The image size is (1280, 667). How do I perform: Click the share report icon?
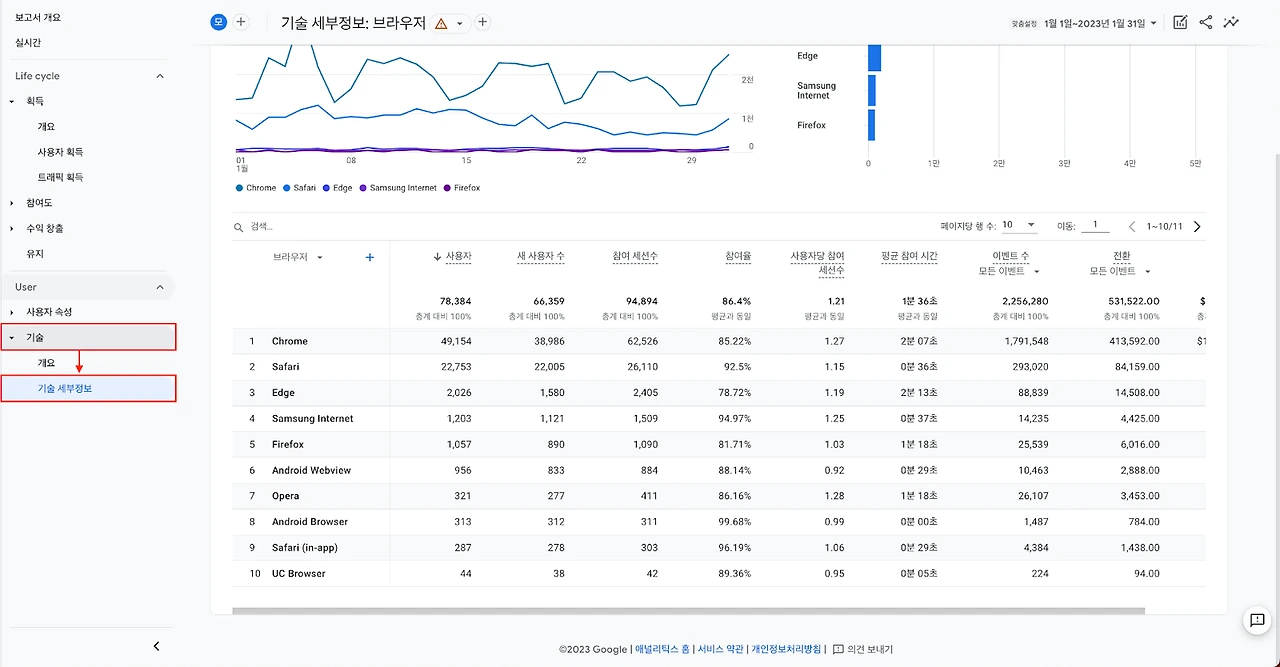[1205, 22]
